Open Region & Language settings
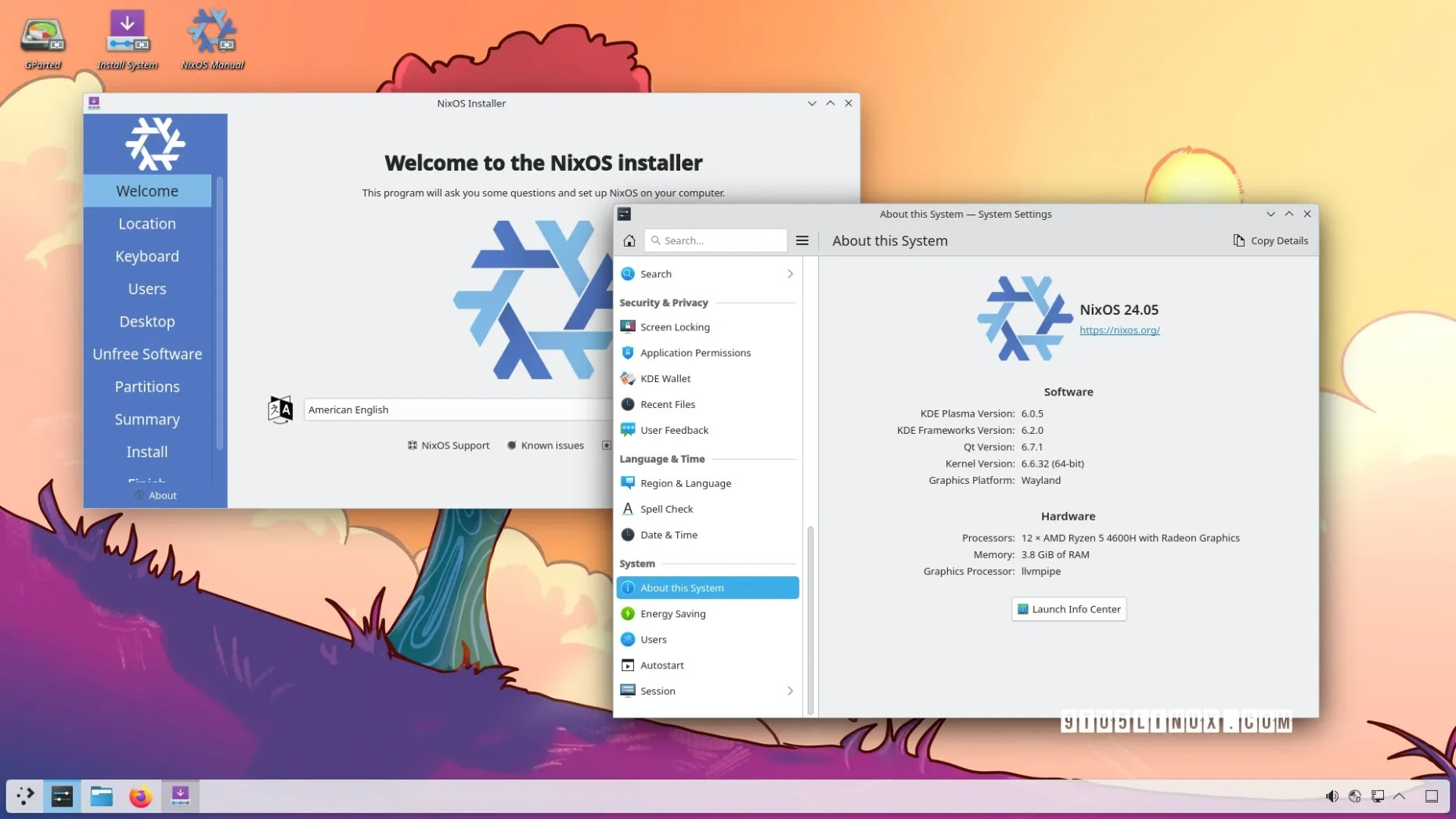The height and width of the screenshot is (819, 1456). tap(708, 484)
